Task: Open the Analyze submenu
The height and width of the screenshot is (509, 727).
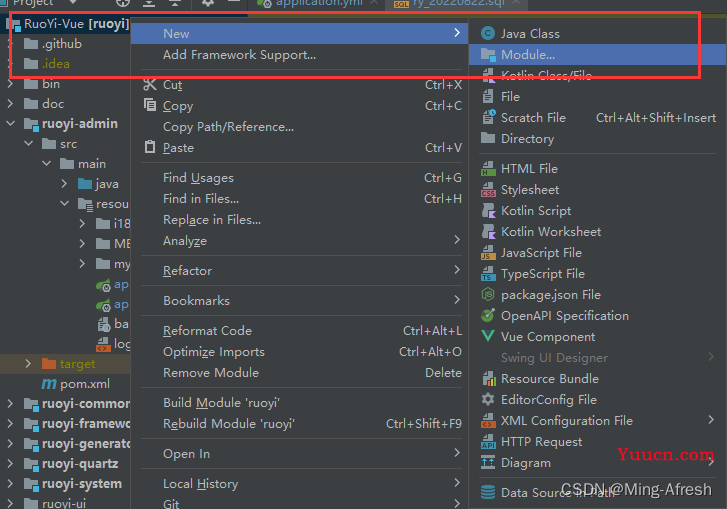Action: click(x=185, y=241)
